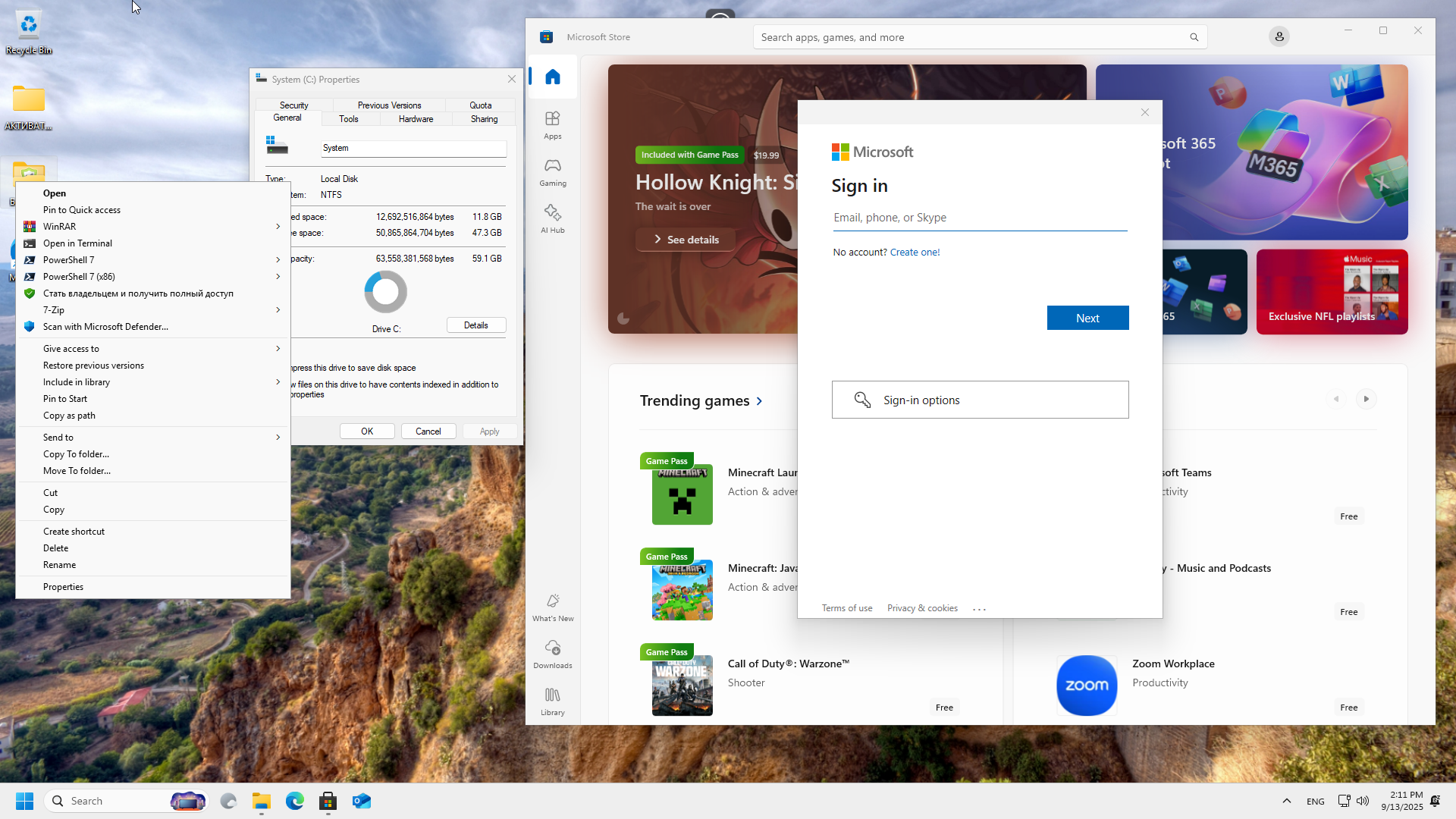Click the Next button in Sign in dialog

[x=1087, y=318]
